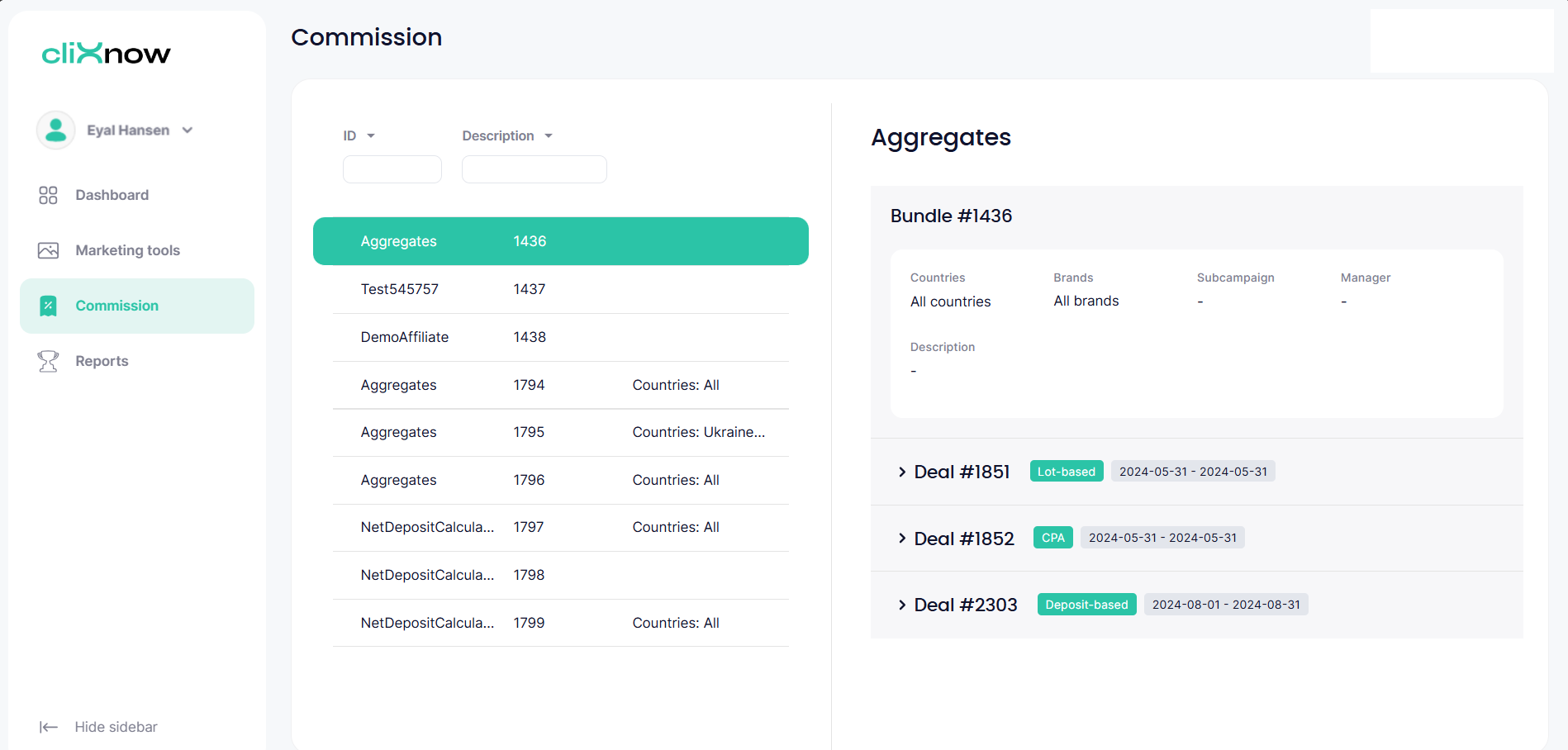Click the clixnow logo
Viewport: 1568px width, 750px height.
(x=106, y=54)
